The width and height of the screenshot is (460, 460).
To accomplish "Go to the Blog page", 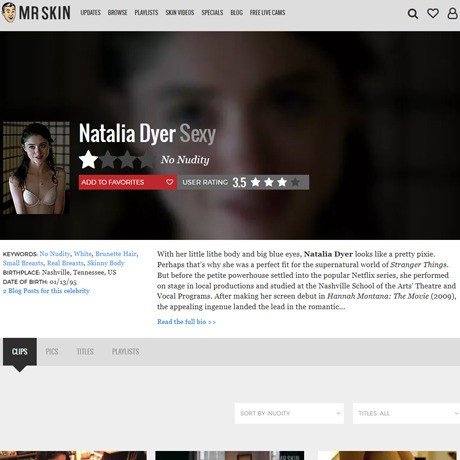I will pos(236,13).
